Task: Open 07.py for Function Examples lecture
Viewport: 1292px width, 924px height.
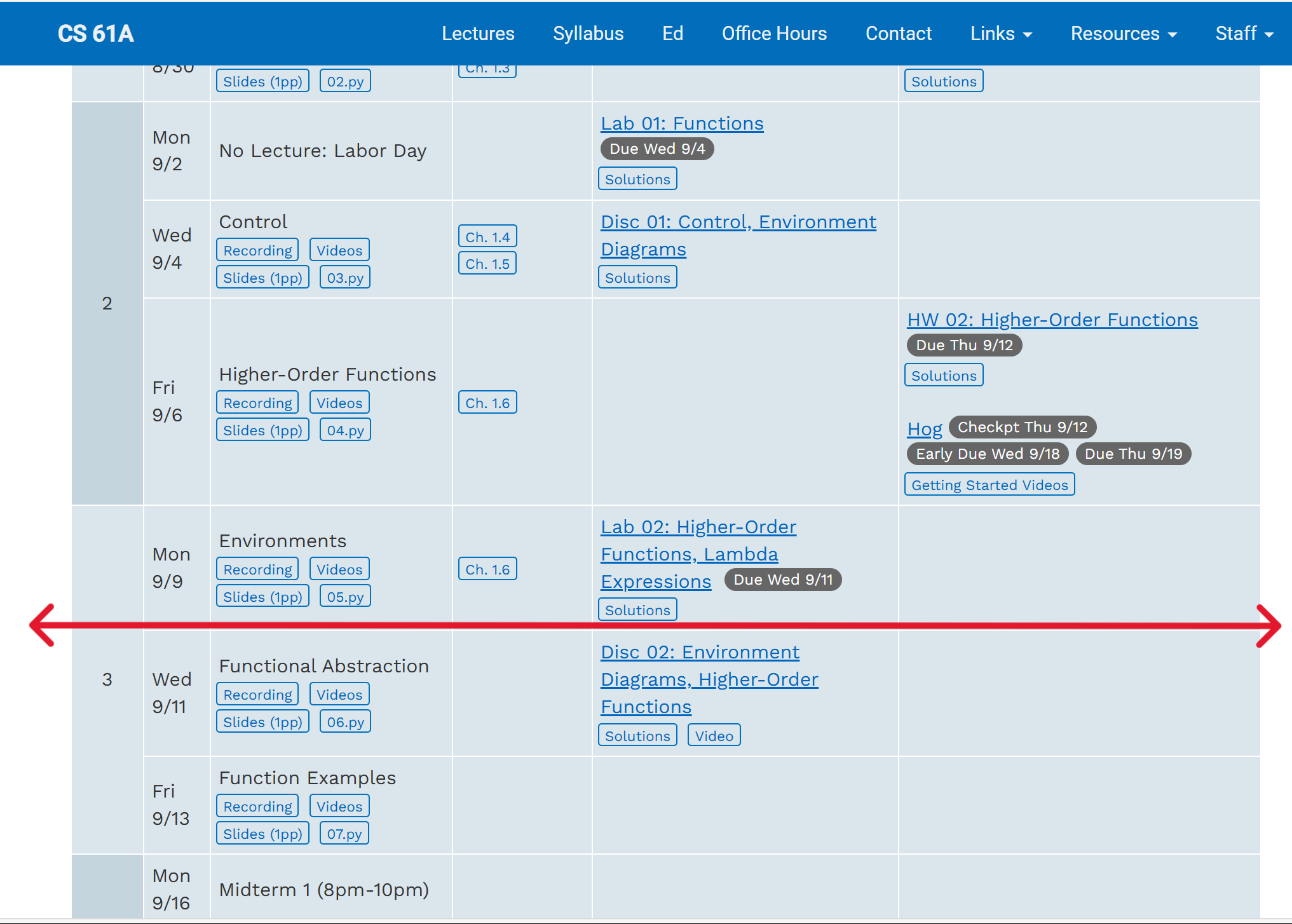Action: point(344,834)
